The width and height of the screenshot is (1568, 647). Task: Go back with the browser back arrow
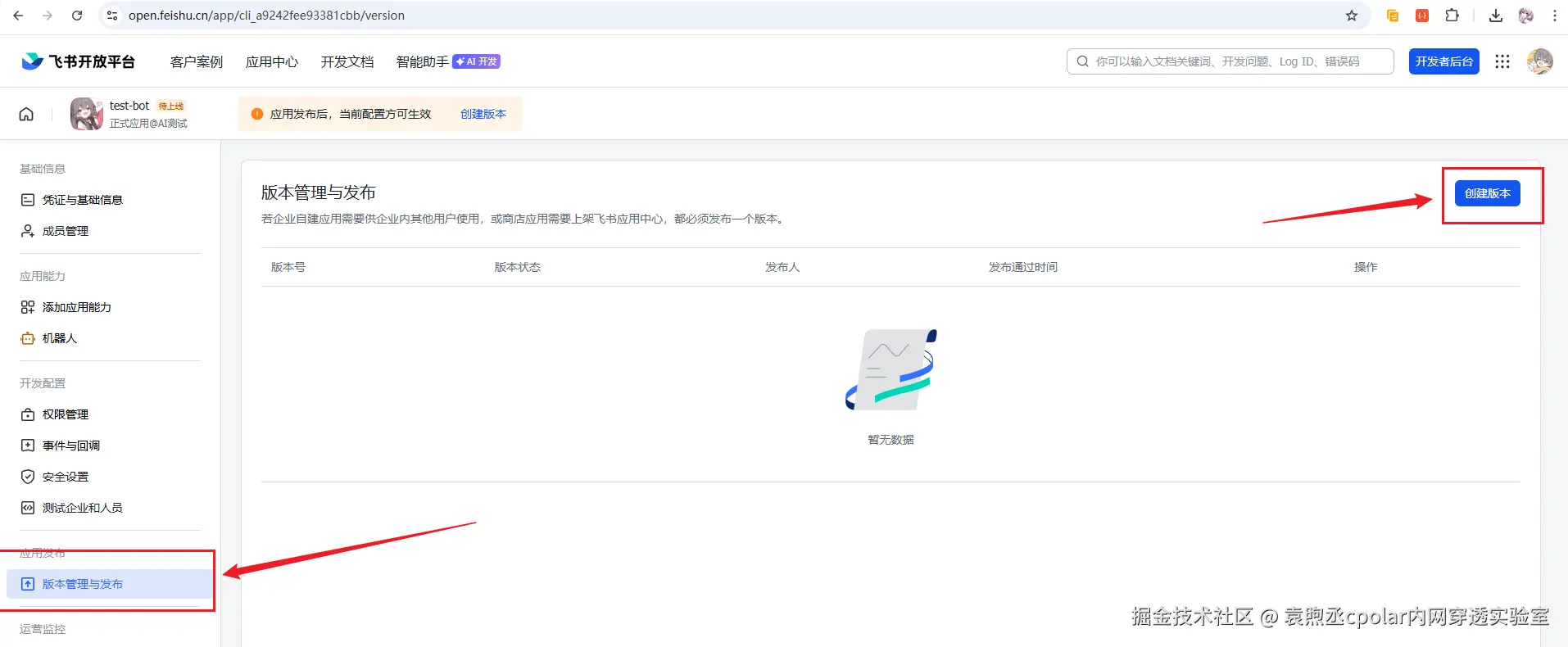18,16
